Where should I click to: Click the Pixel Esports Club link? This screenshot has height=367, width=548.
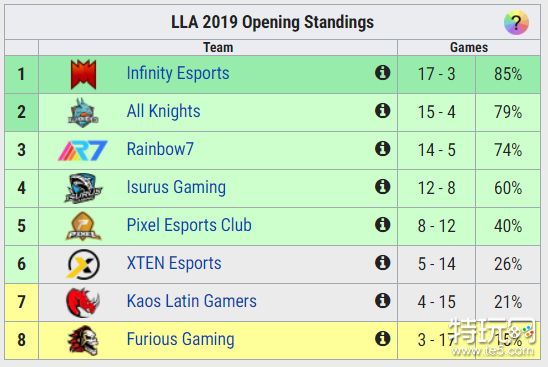pyautogui.click(x=189, y=225)
